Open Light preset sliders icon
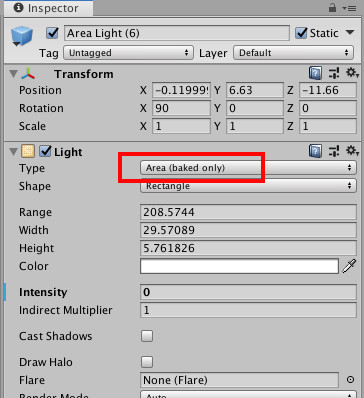Viewport: 364px width, 398px height. pyautogui.click(x=334, y=151)
